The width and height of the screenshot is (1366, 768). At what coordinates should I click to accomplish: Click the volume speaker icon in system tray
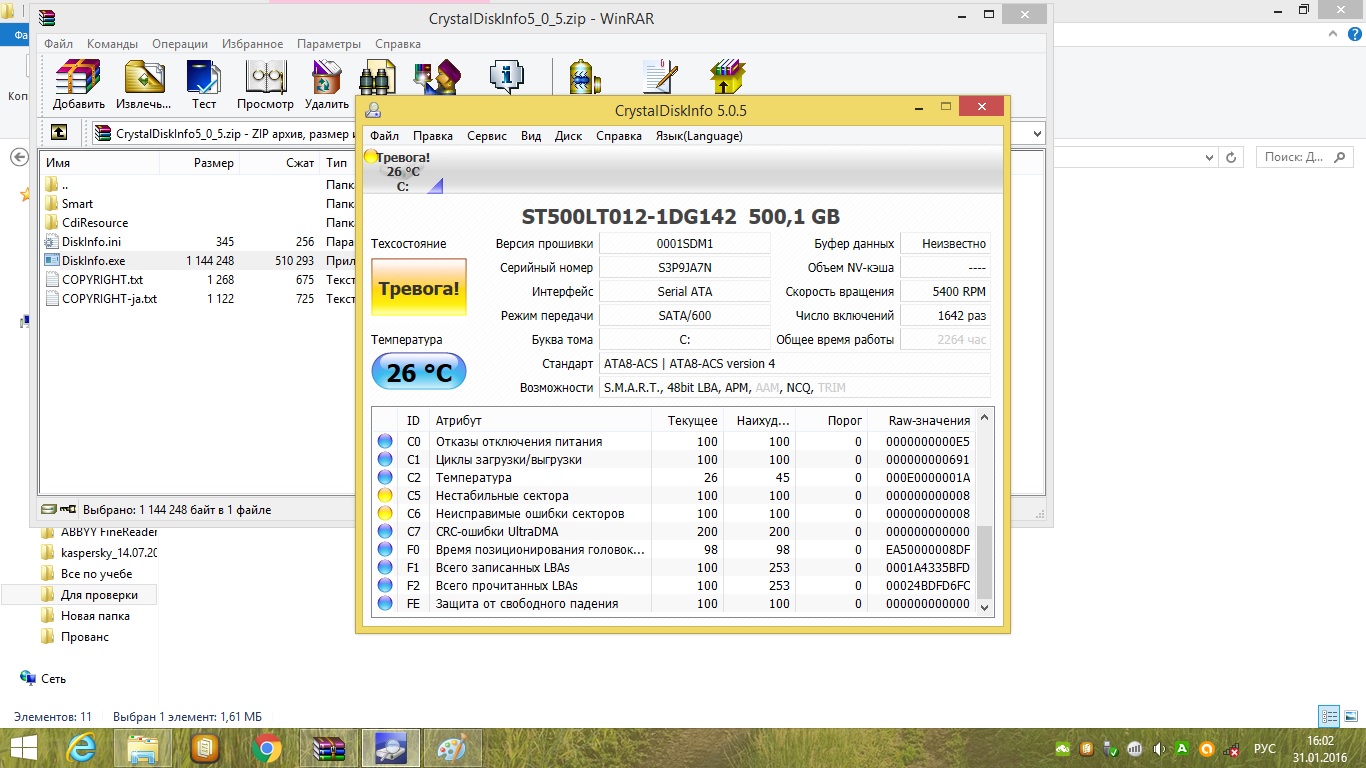1158,749
